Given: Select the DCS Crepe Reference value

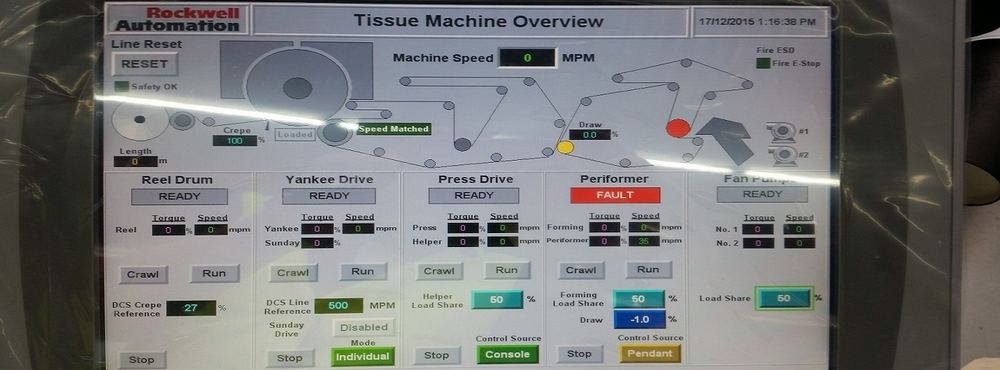Looking at the screenshot, I should (191, 308).
